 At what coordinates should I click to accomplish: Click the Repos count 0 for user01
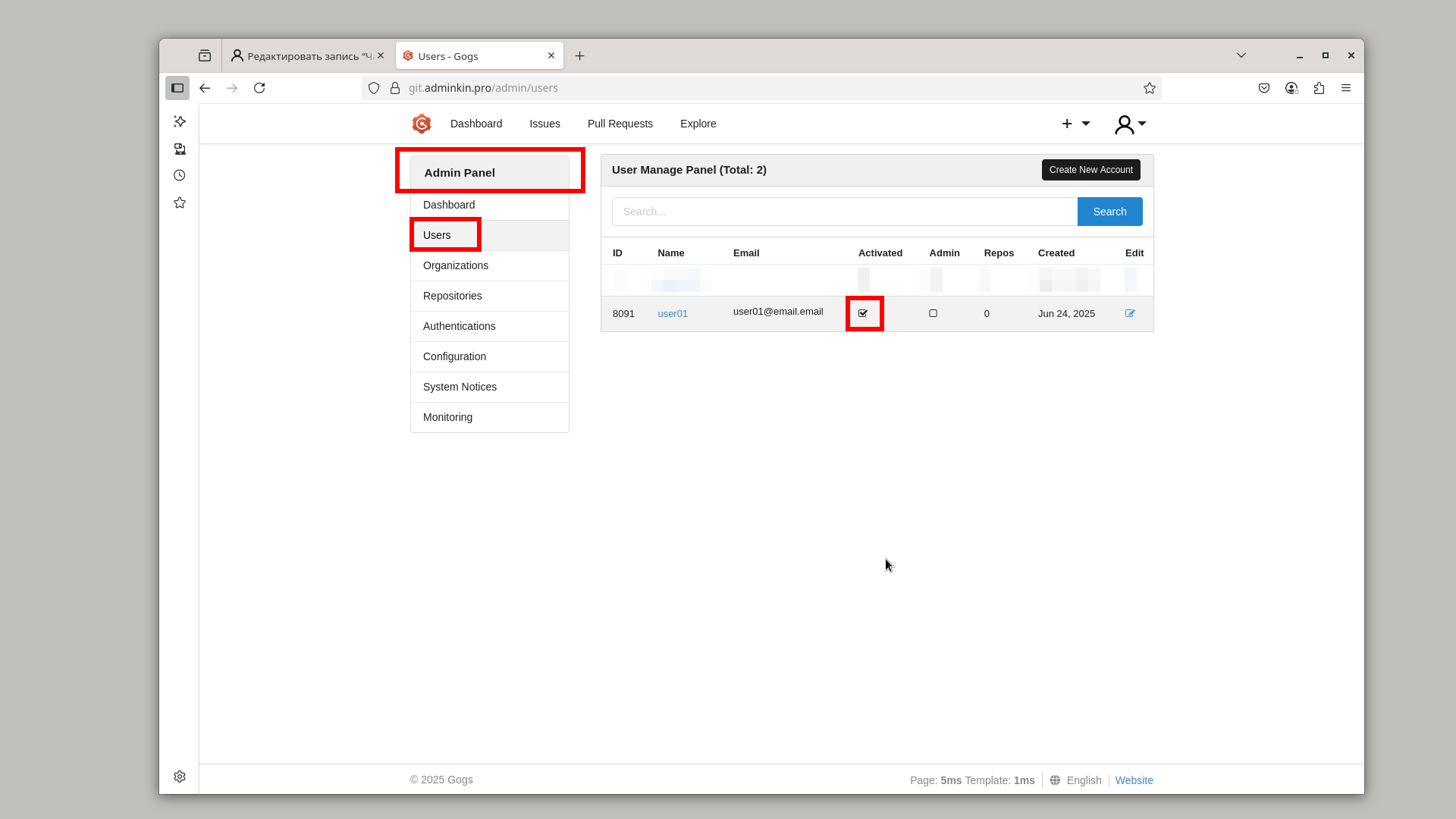[987, 313]
